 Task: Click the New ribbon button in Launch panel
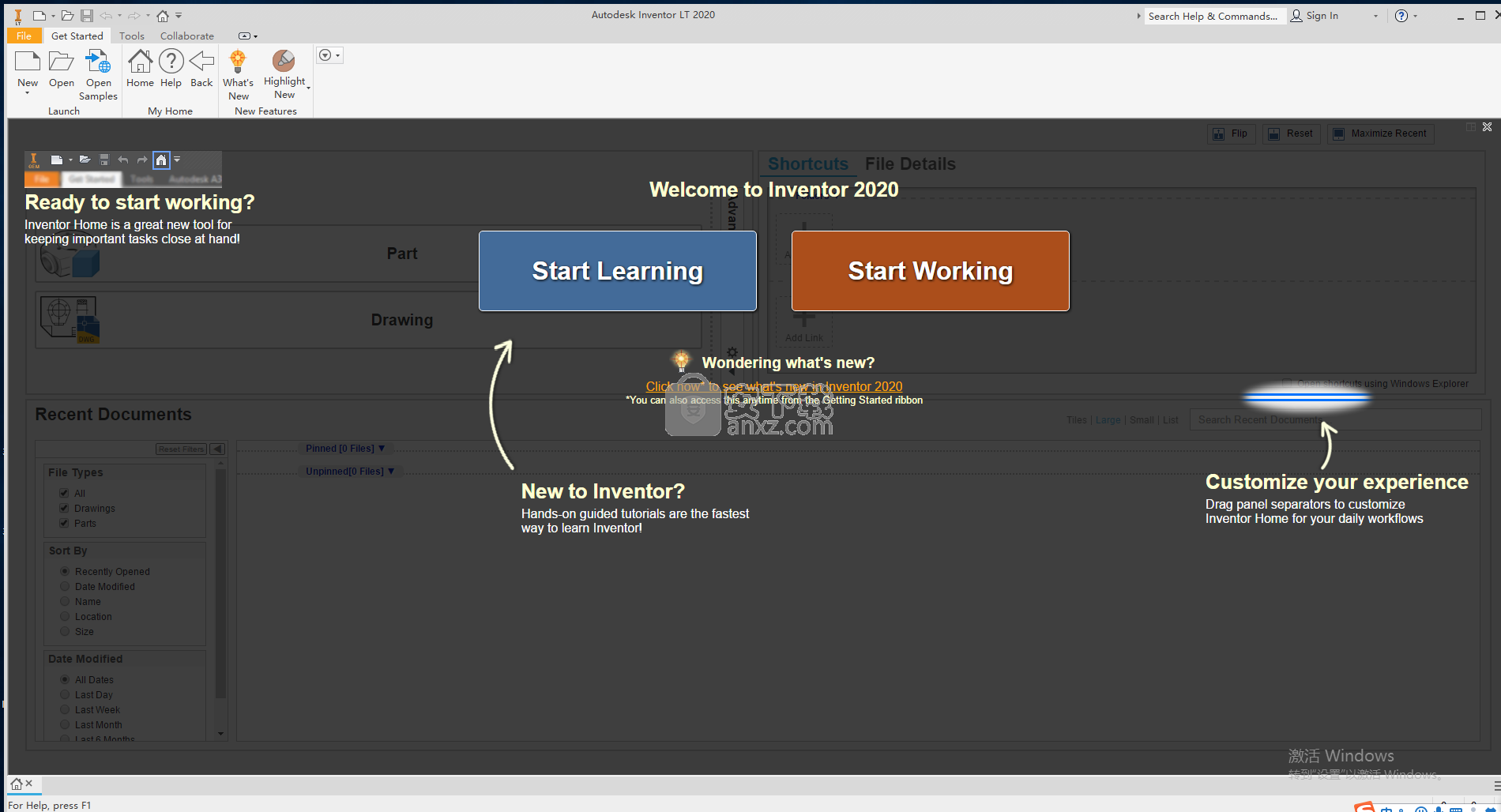[x=28, y=72]
